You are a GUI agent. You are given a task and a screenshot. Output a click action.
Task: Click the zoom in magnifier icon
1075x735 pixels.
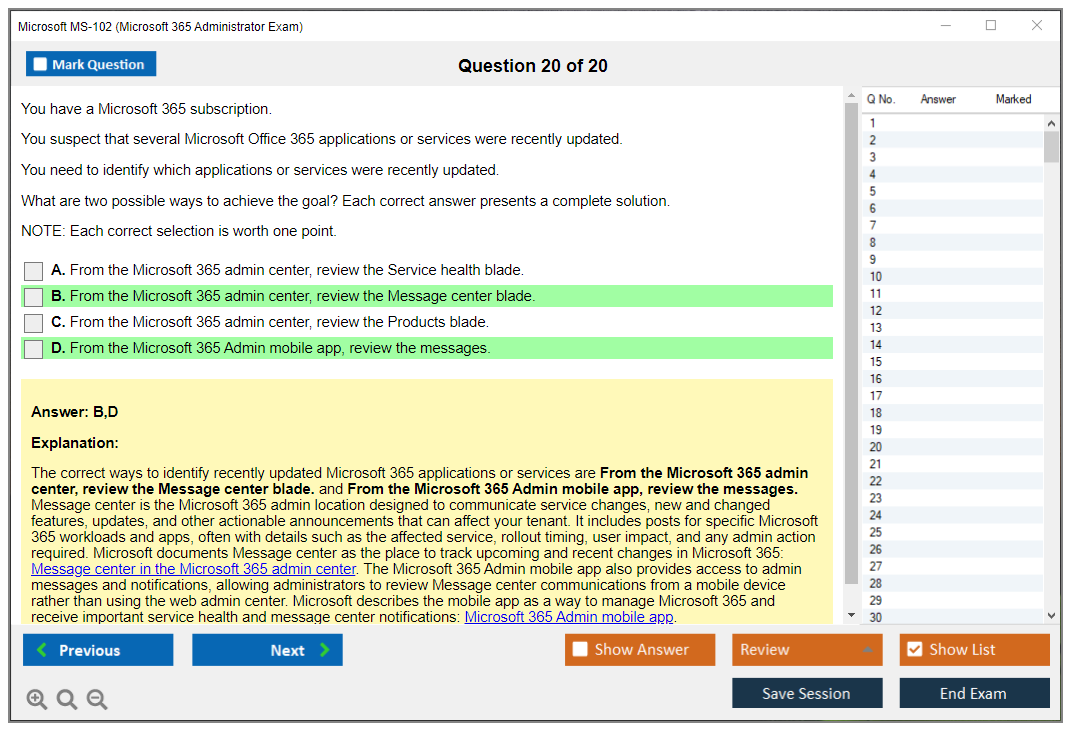coord(37,699)
